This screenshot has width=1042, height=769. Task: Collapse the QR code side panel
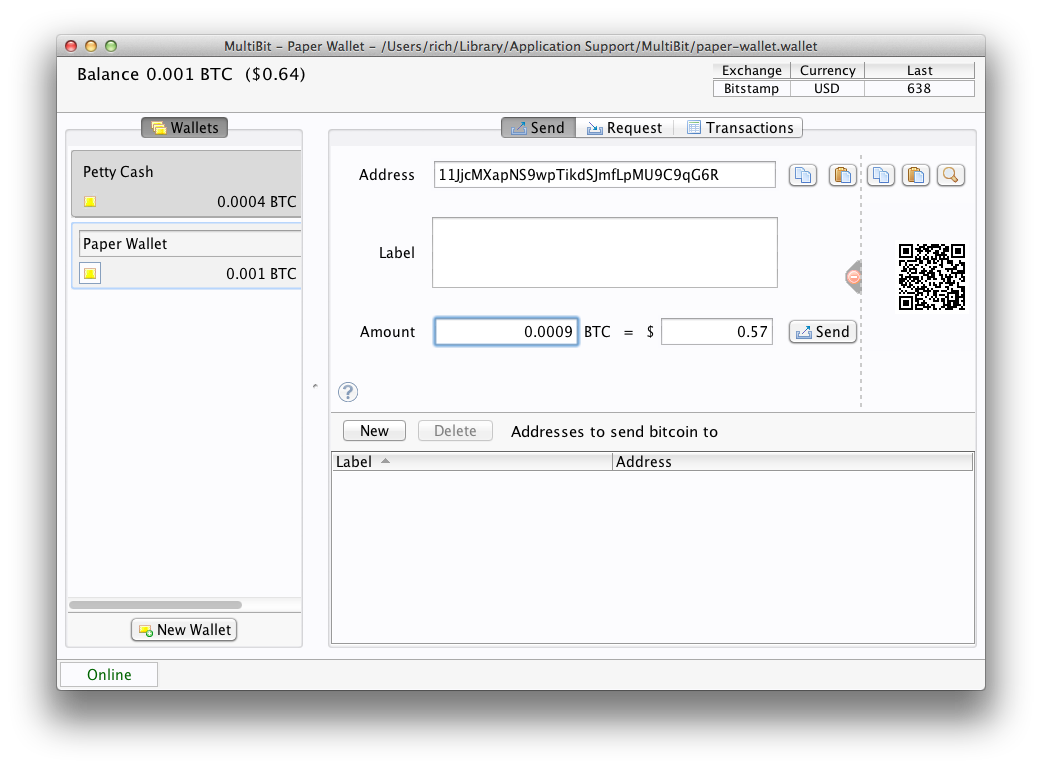pos(853,277)
